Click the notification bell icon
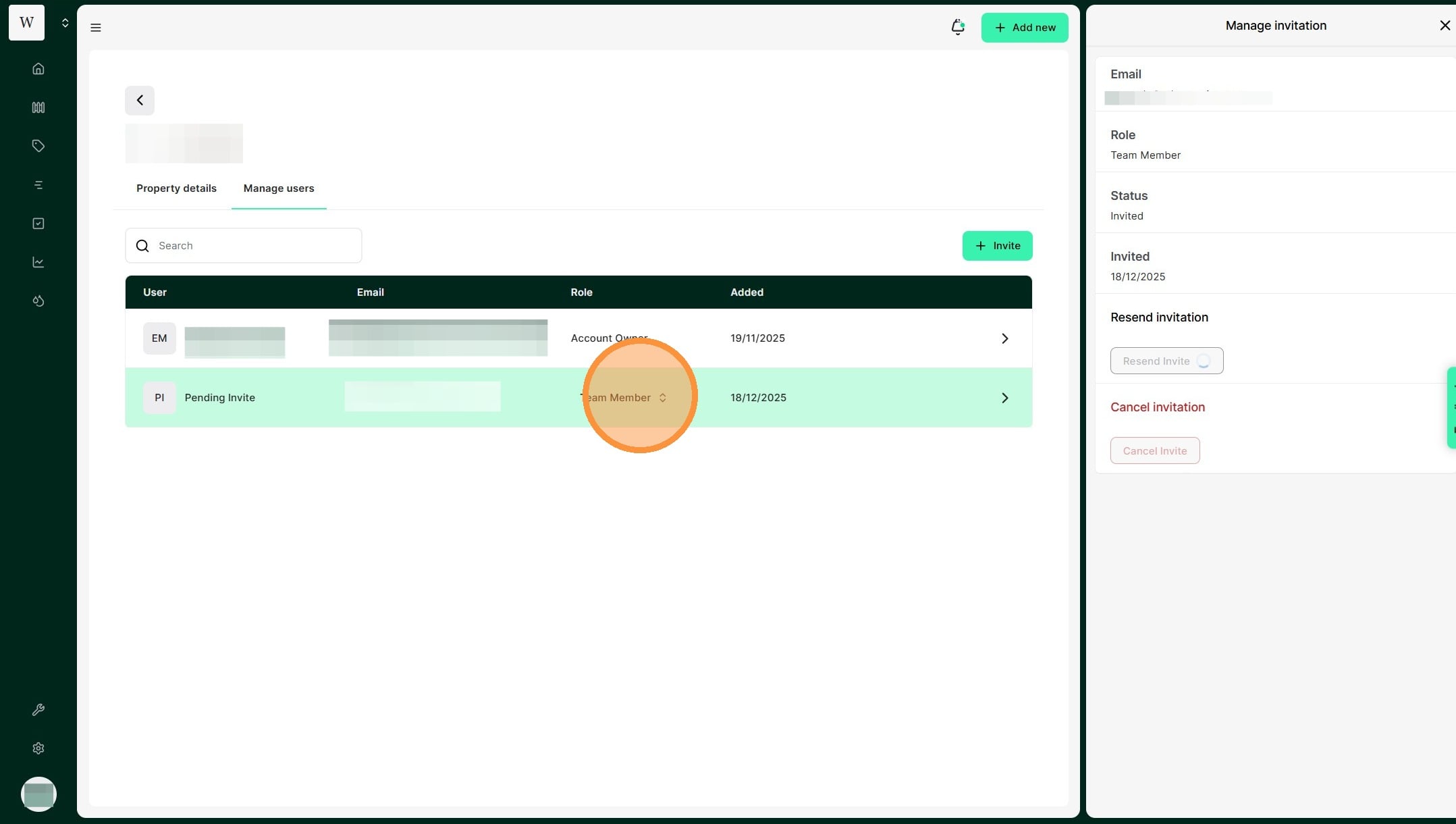Viewport: 1456px width, 824px height. click(957, 27)
